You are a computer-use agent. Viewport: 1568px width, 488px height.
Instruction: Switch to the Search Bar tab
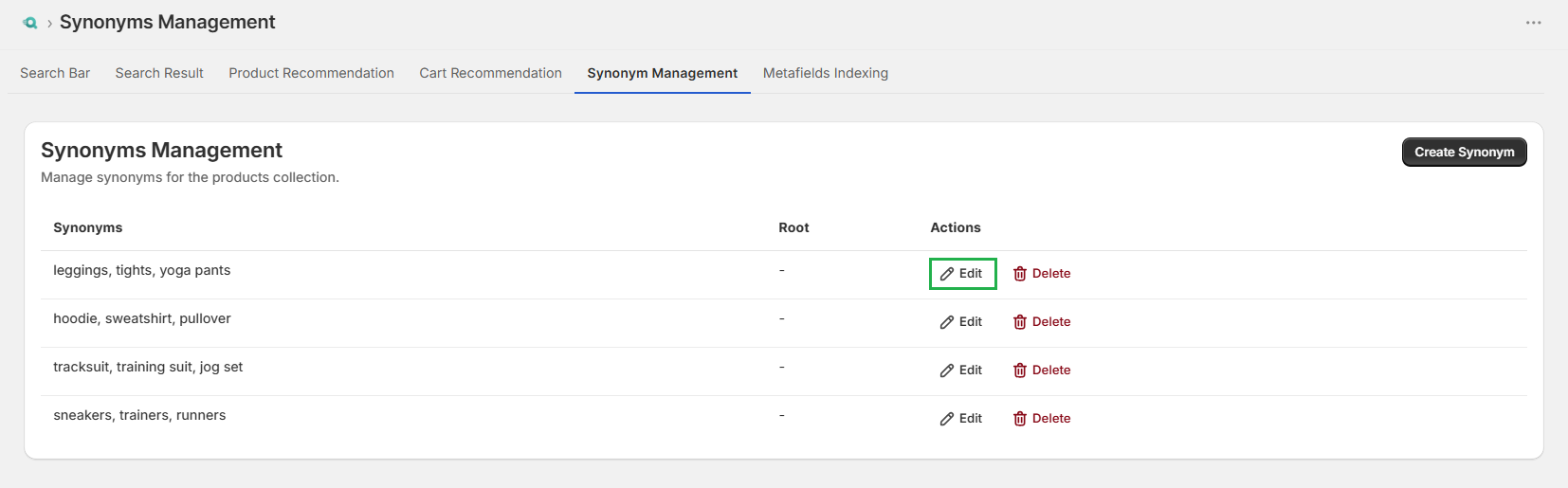(55, 73)
